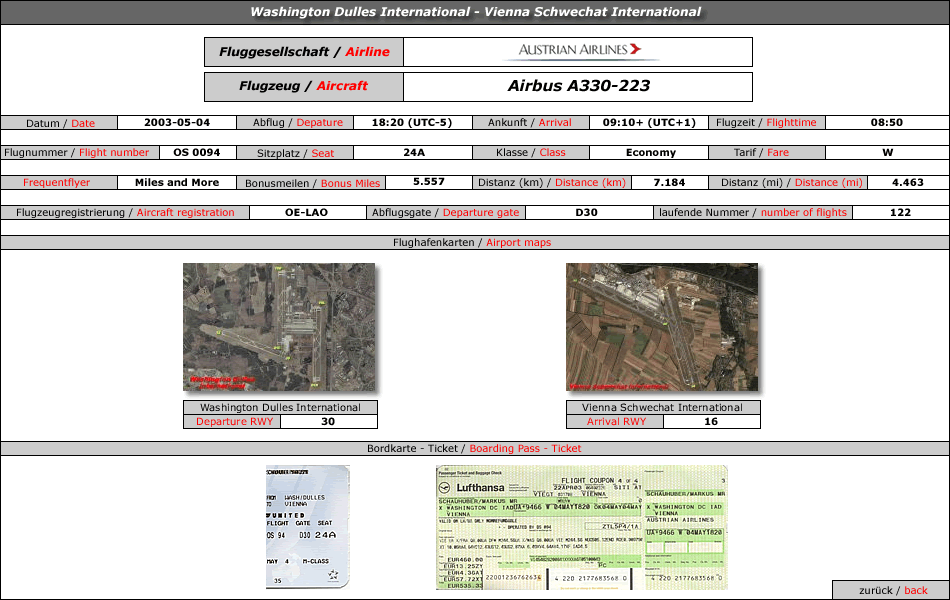Select the flight number OS 0094 value
Screen dimensions: 950x600
[197, 153]
